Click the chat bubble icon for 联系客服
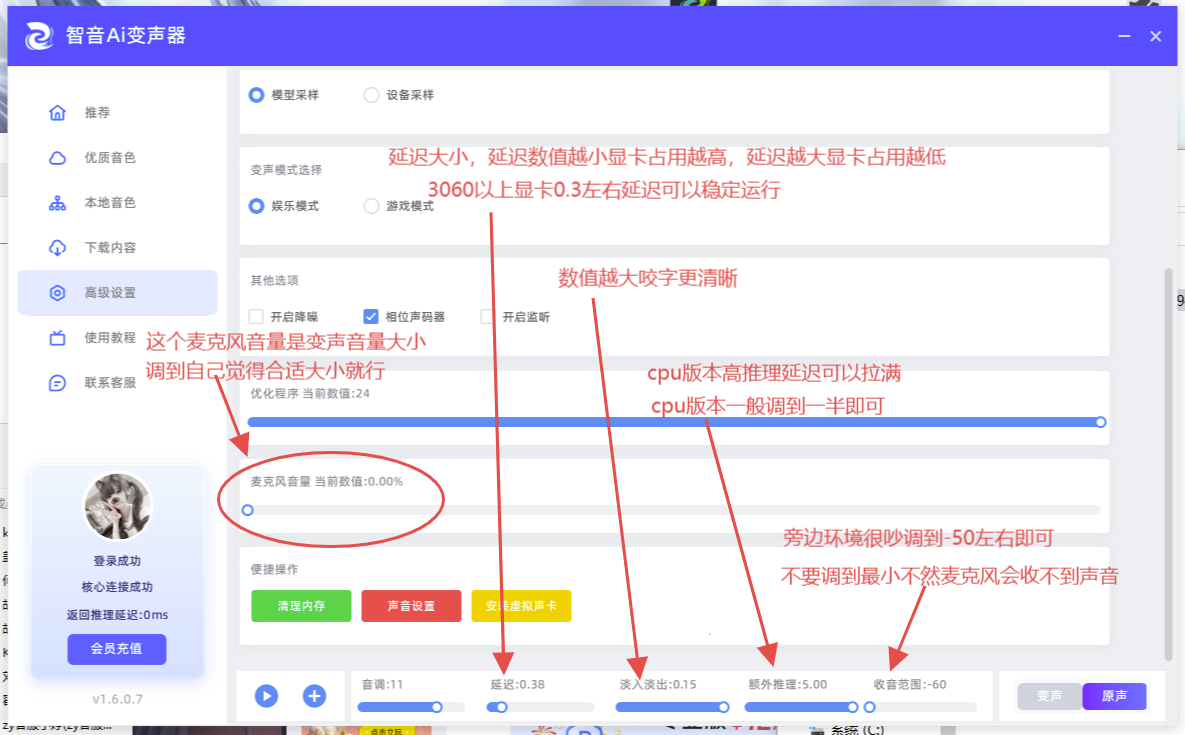Screen dimensions: 1185x735 [x=57, y=383]
